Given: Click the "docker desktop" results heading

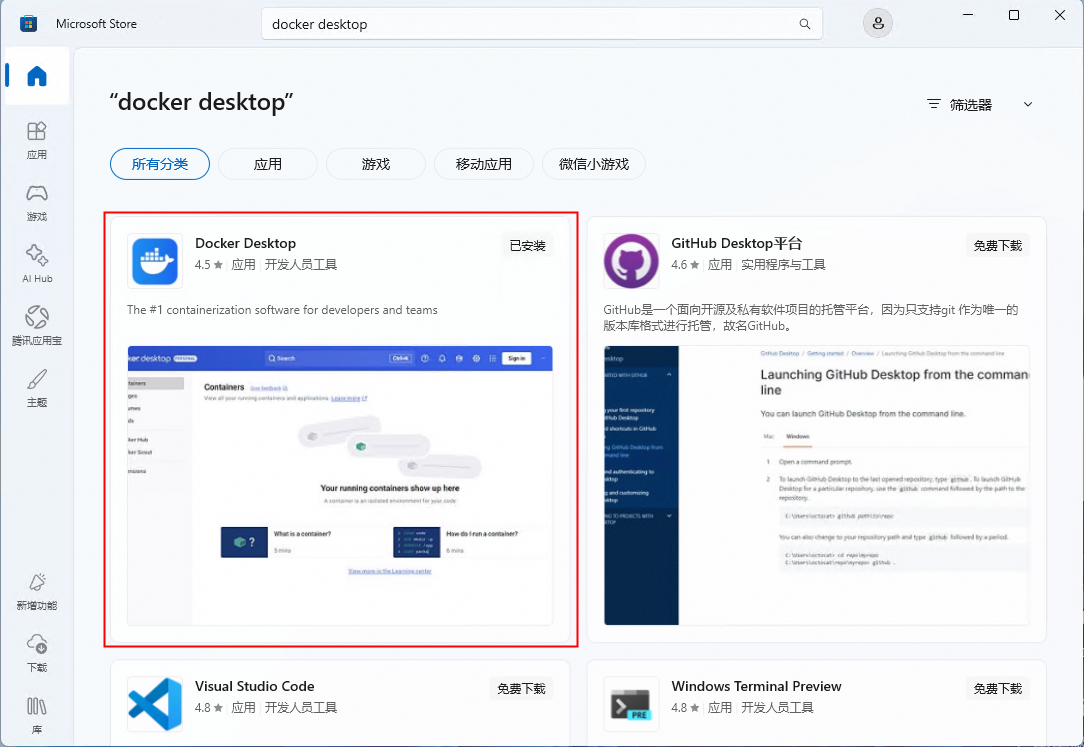Looking at the screenshot, I should (201, 102).
